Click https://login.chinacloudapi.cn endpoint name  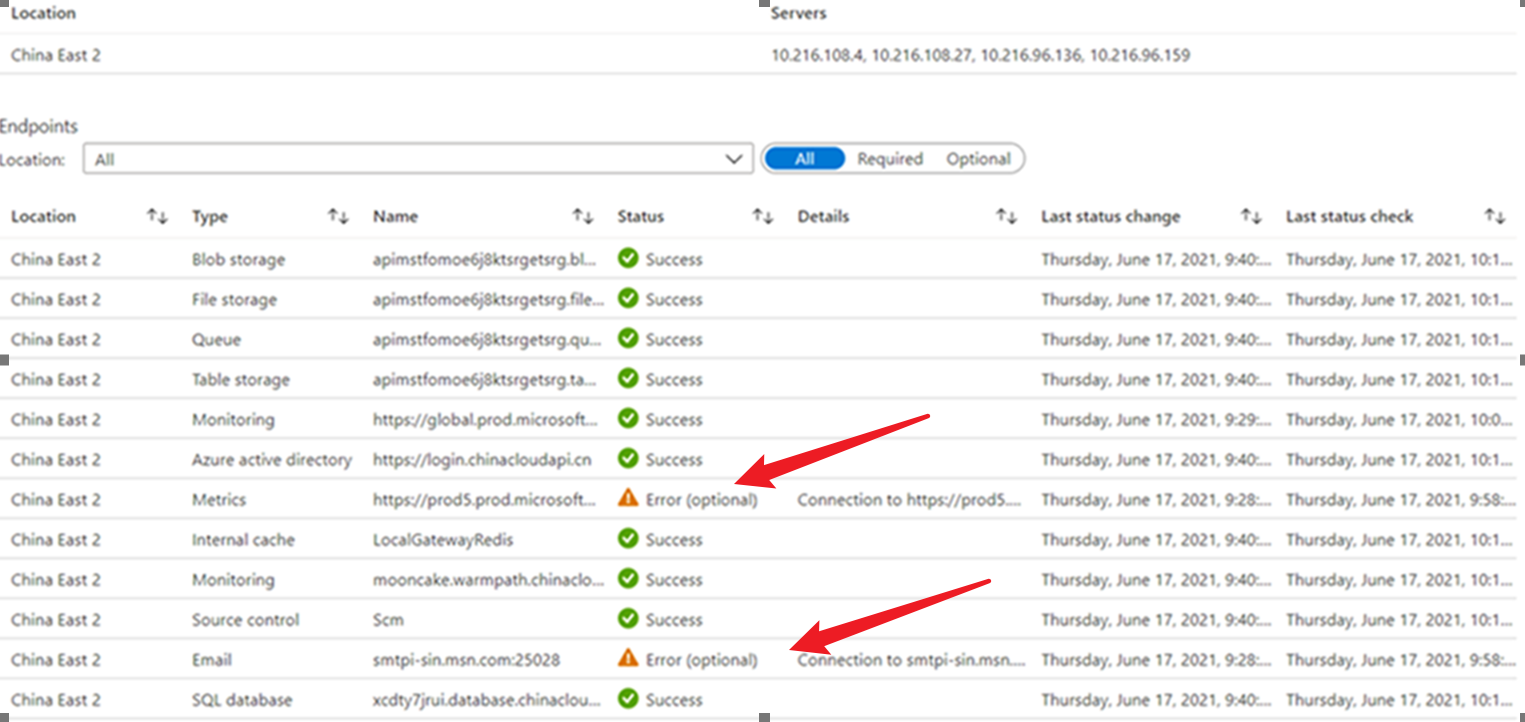click(x=481, y=460)
